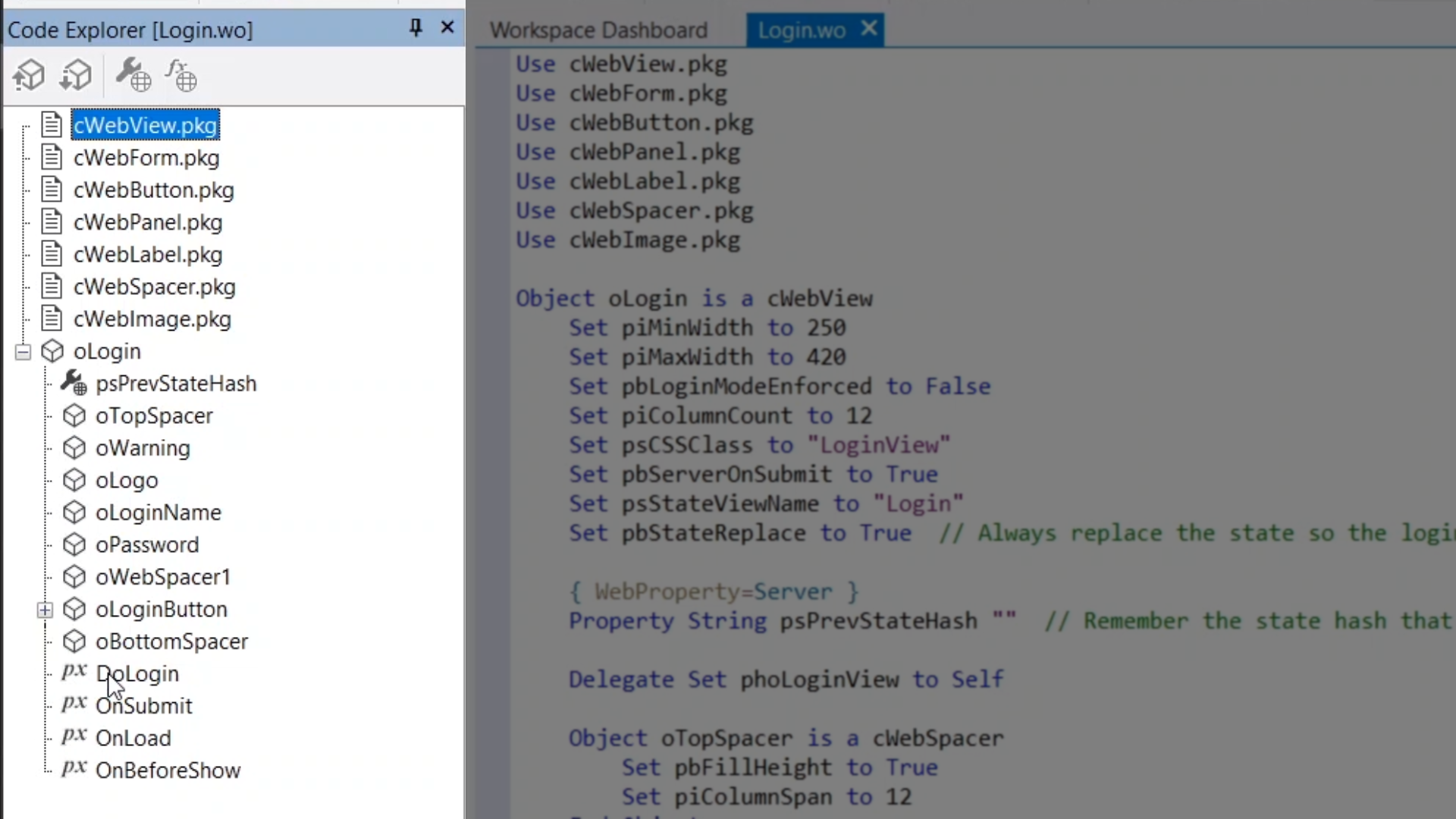Click the document icon beside cWebForm.pkg
The width and height of the screenshot is (1456, 819).
coord(52,158)
